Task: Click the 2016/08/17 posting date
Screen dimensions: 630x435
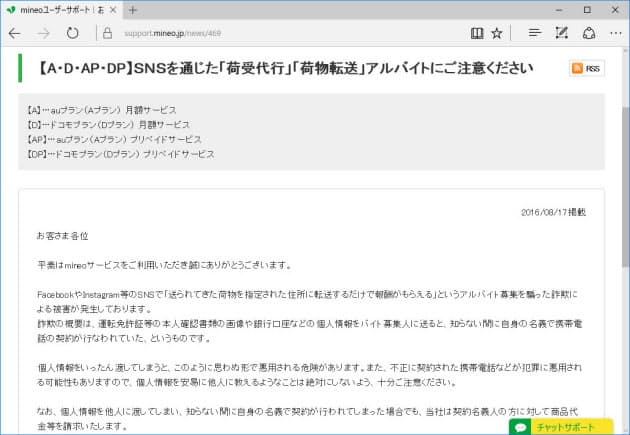Action: (x=553, y=212)
